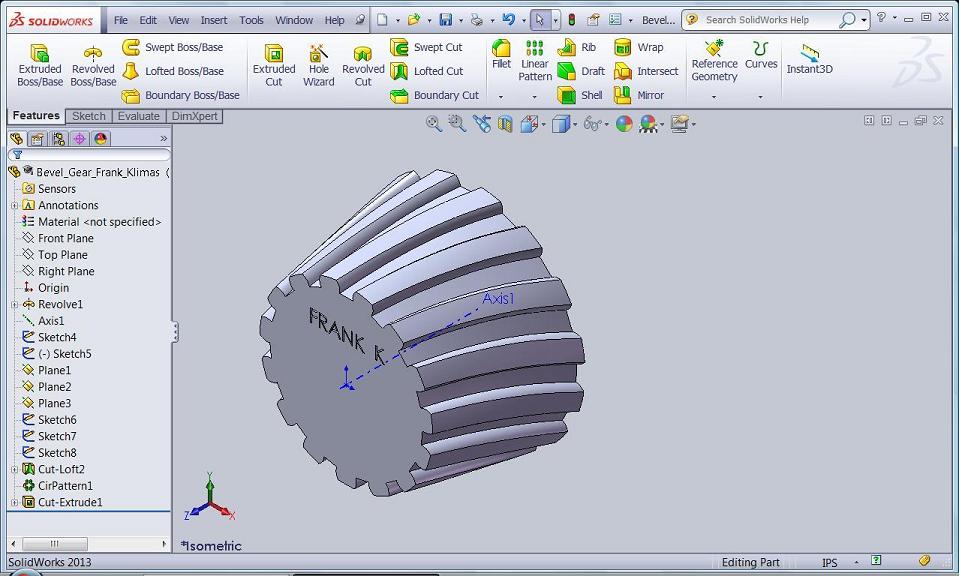959x576 pixels.
Task: Toggle Instant3D mode
Action: pyautogui.click(x=809, y=60)
